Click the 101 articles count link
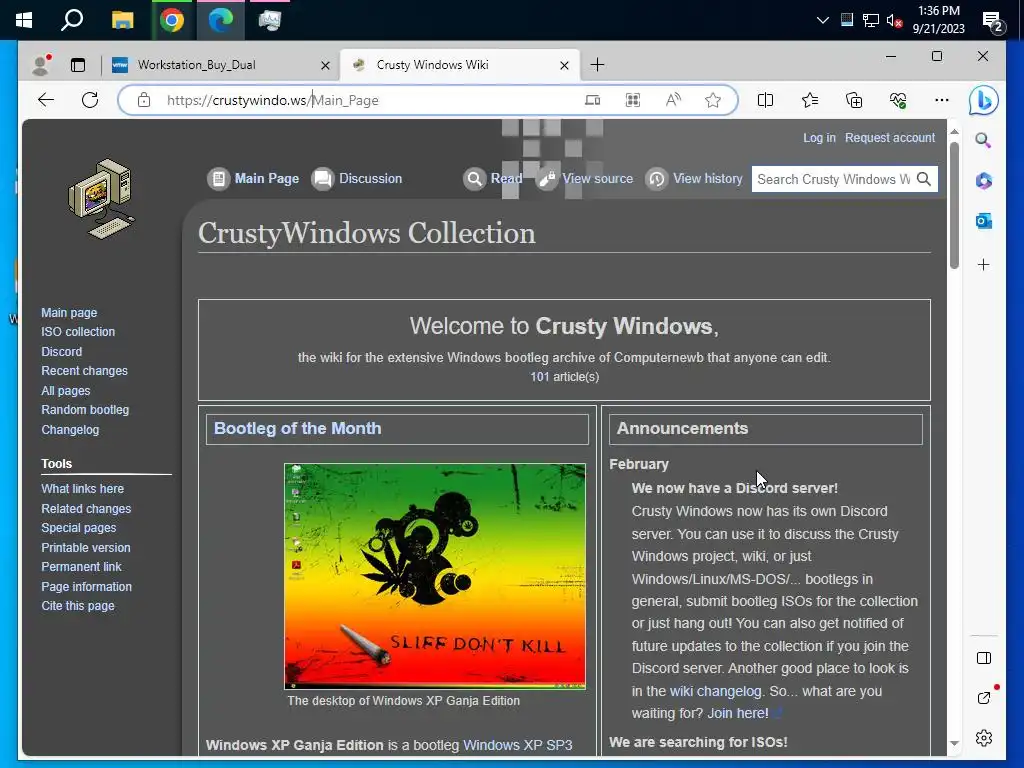The width and height of the screenshot is (1024, 768). tap(539, 377)
